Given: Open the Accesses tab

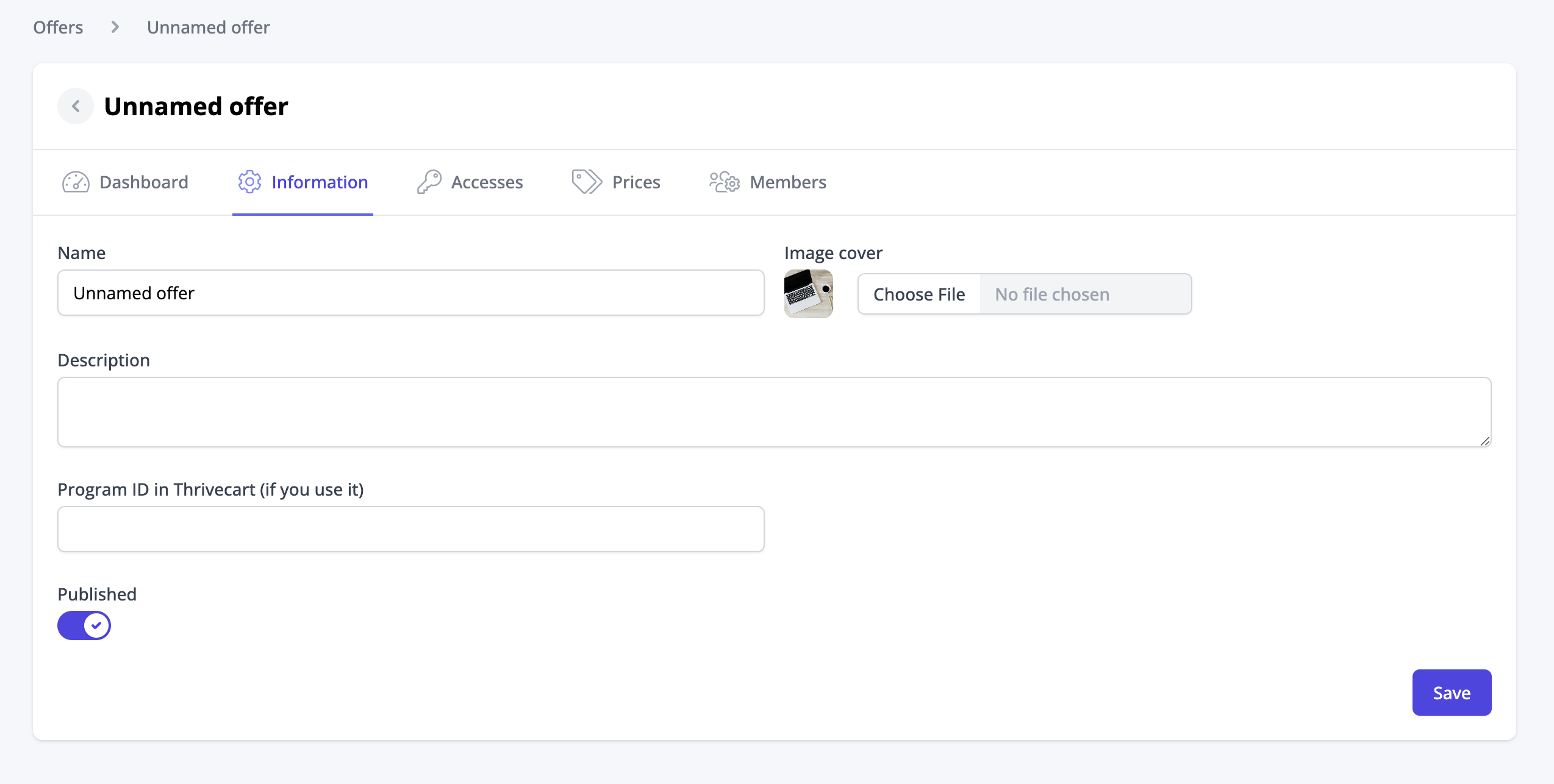Looking at the screenshot, I should click(x=470, y=182).
